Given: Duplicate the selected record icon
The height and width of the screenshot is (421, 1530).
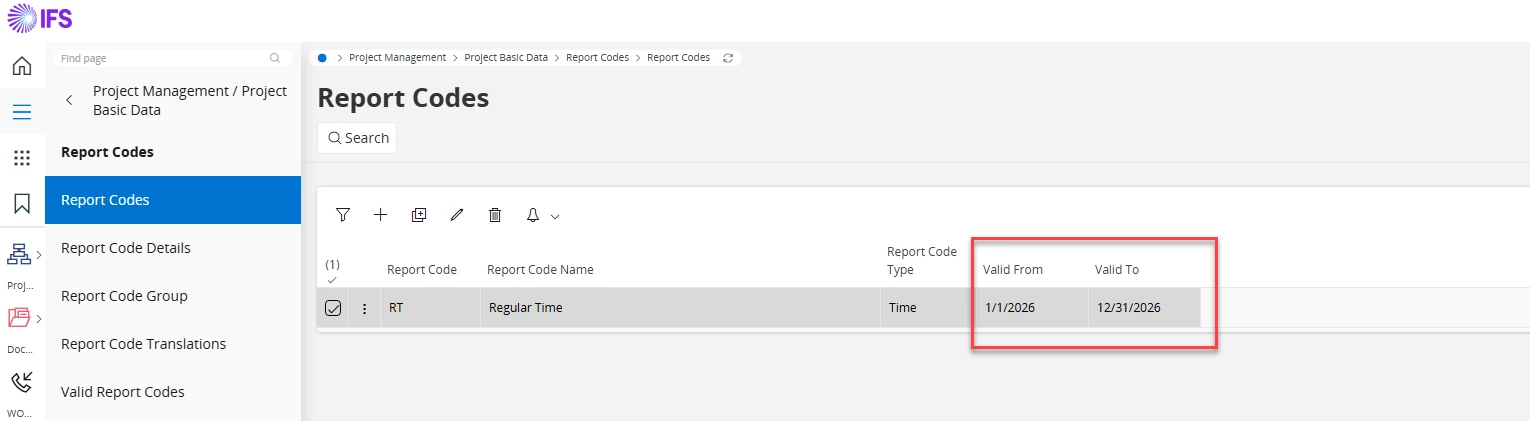Looking at the screenshot, I should point(419,215).
